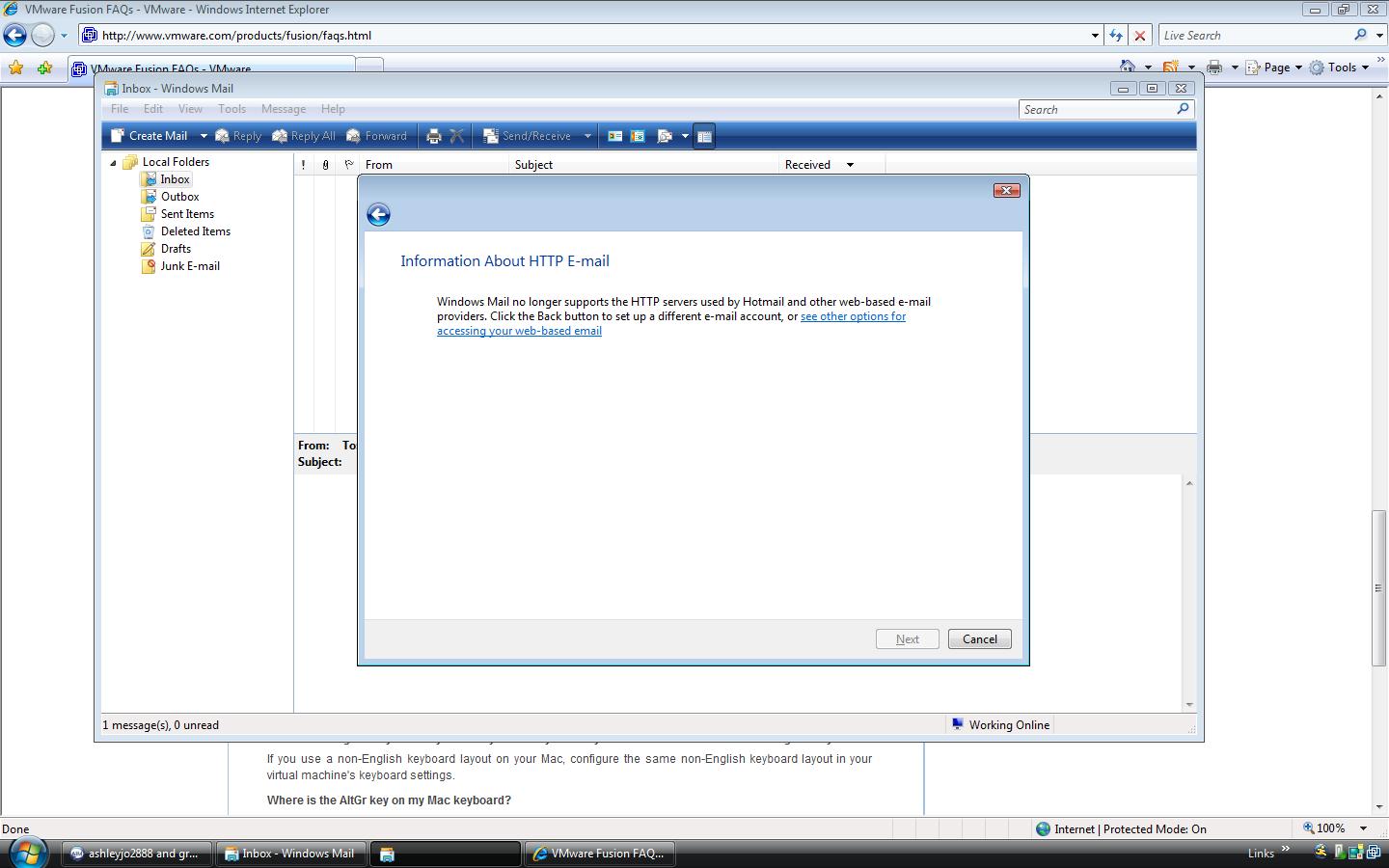Sort by the attachment paperclip column

point(325,165)
